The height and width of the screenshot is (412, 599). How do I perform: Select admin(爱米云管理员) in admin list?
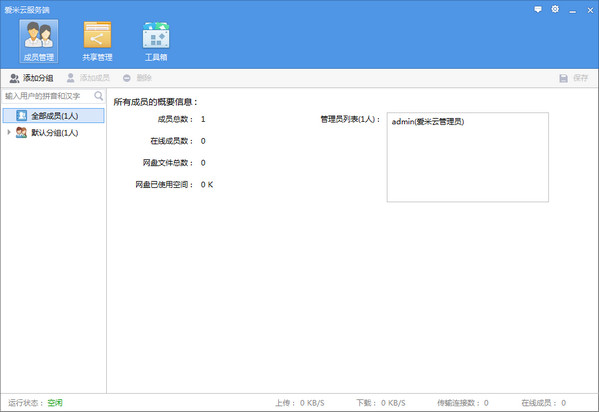tap(428, 122)
